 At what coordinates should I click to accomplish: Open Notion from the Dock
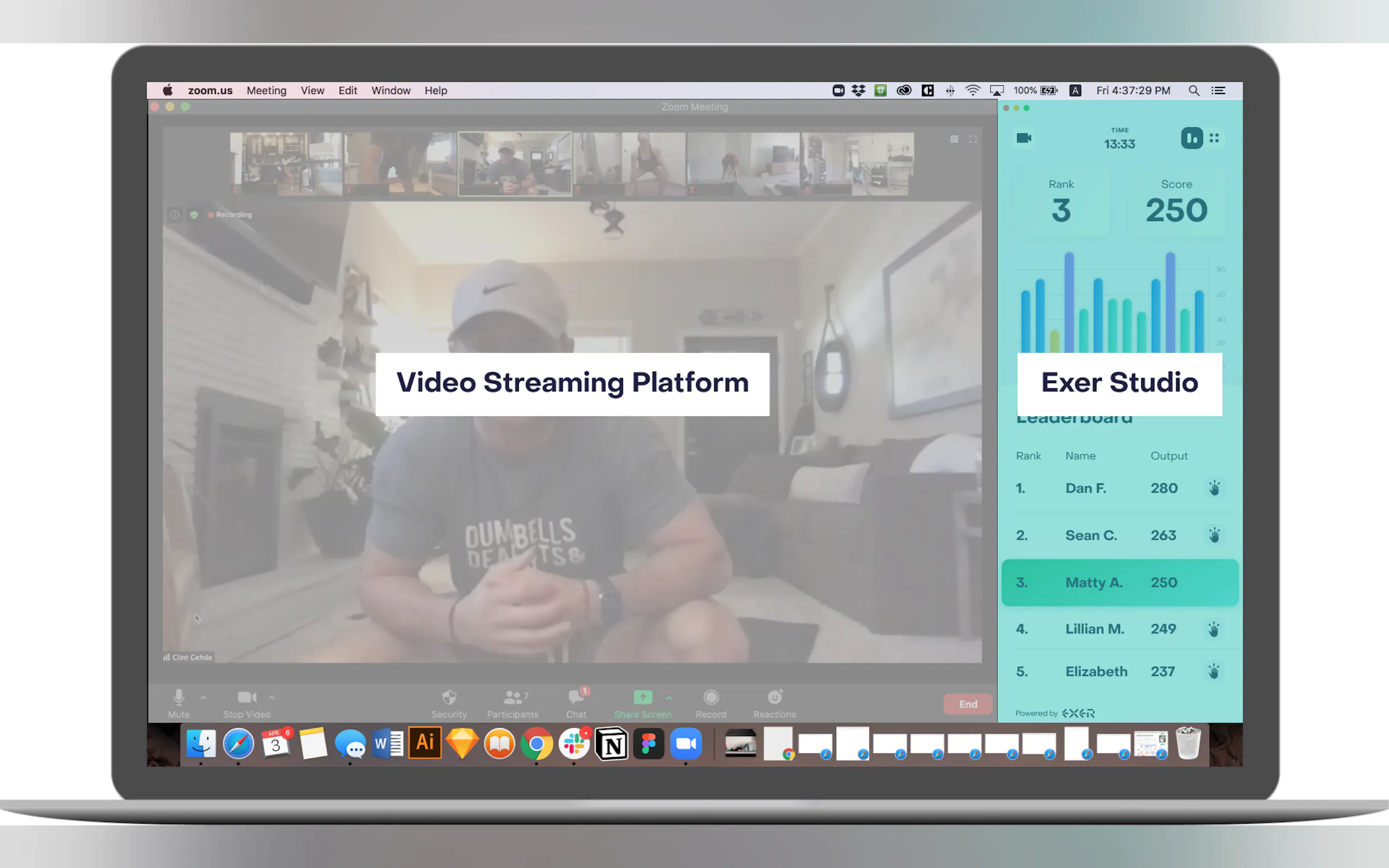click(x=611, y=743)
